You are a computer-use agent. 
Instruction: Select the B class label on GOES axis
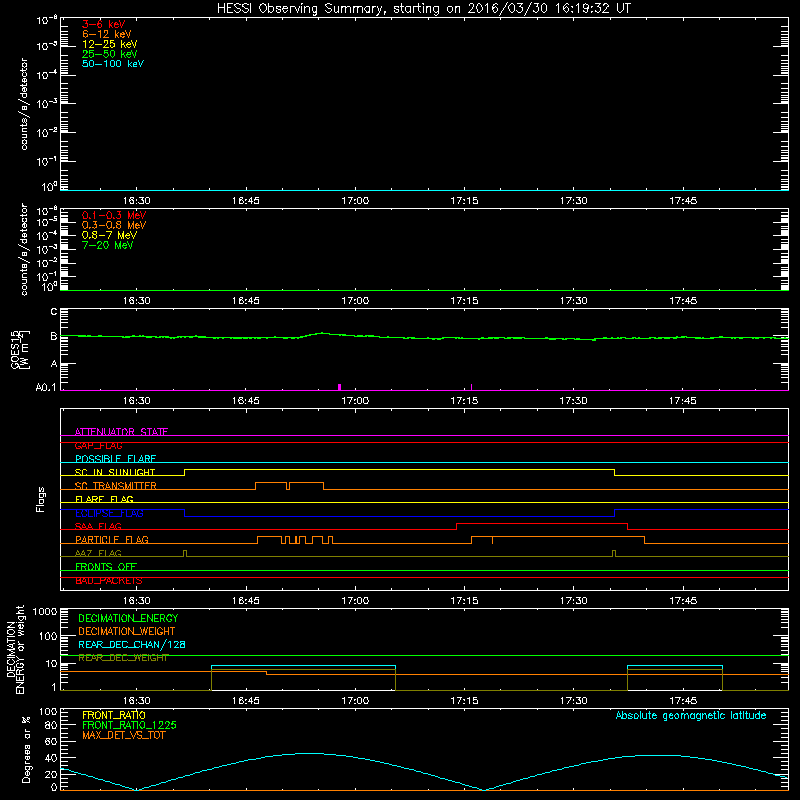(54, 336)
